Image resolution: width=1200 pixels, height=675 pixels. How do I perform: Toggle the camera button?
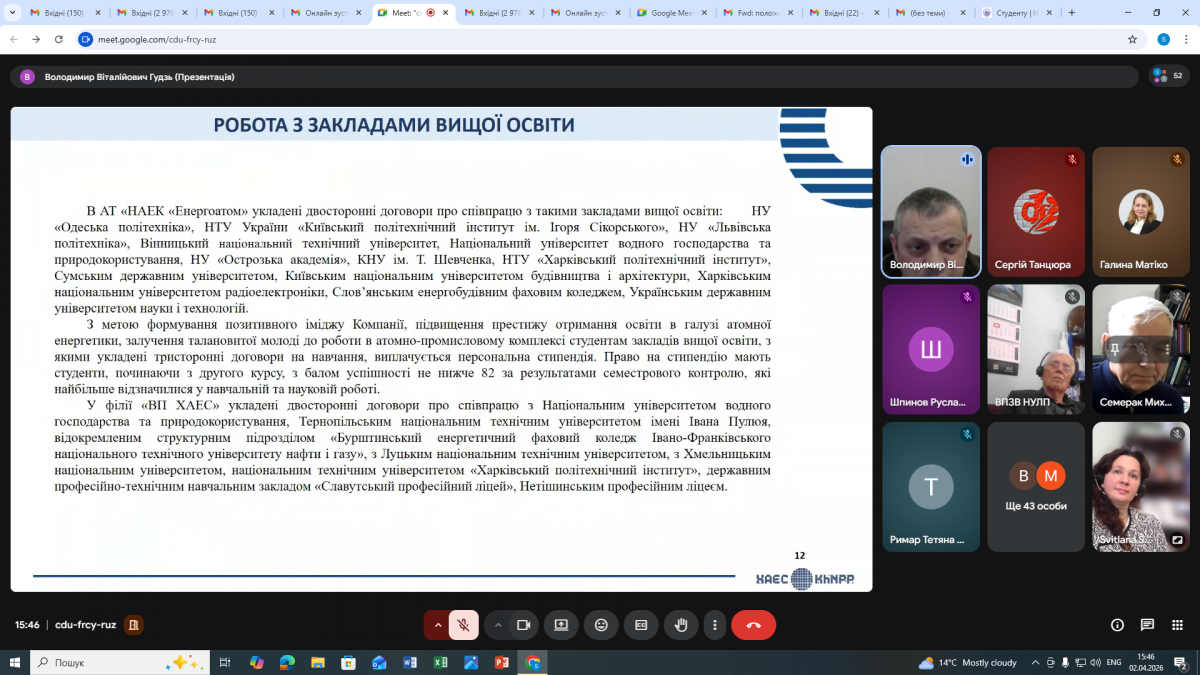pos(522,625)
